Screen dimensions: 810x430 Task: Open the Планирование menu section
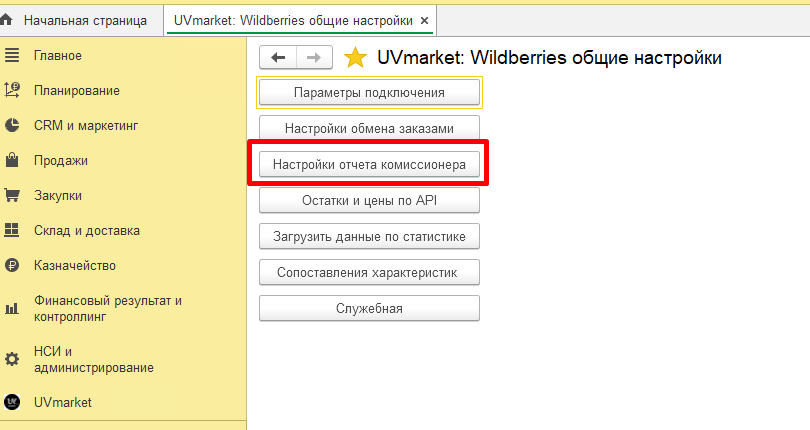[77, 90]
